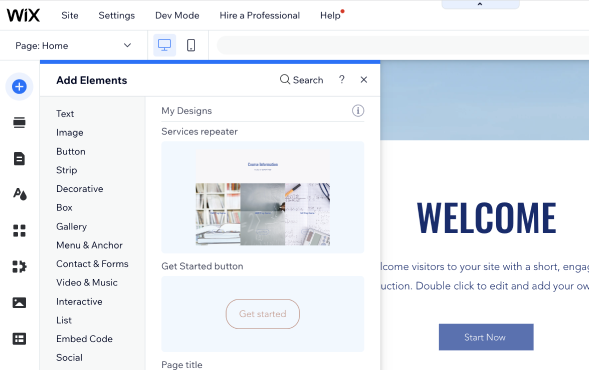
Task: Select the Interactive category
Action: click(79, 301)
